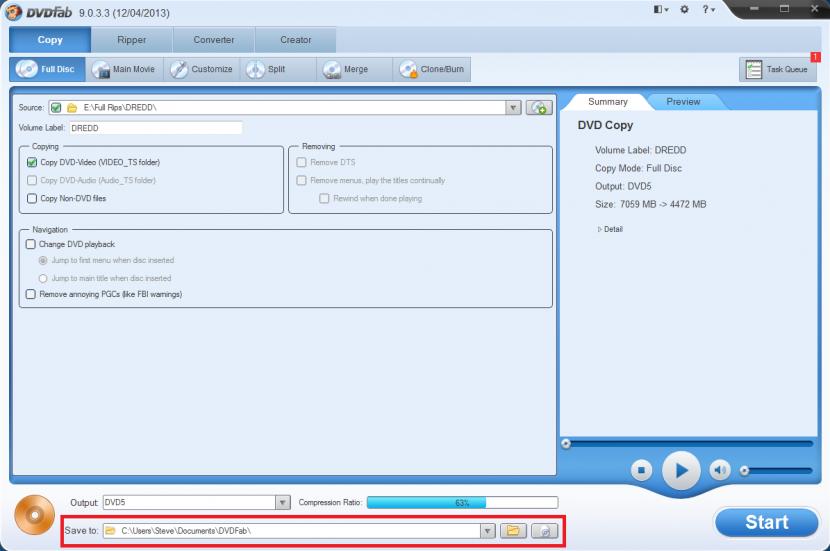
Task: Open the Customize copy mode
Action: tap(202, 69)
